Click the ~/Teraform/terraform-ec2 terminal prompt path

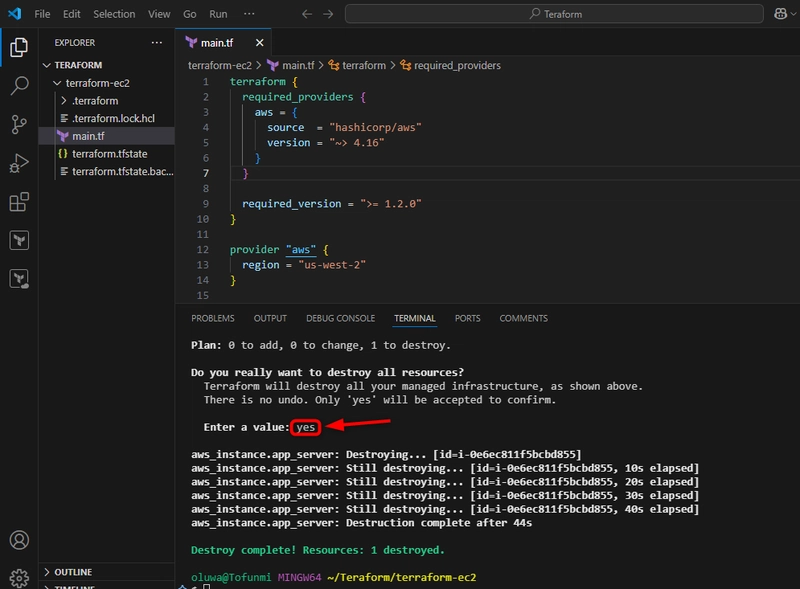click(402, 577)
